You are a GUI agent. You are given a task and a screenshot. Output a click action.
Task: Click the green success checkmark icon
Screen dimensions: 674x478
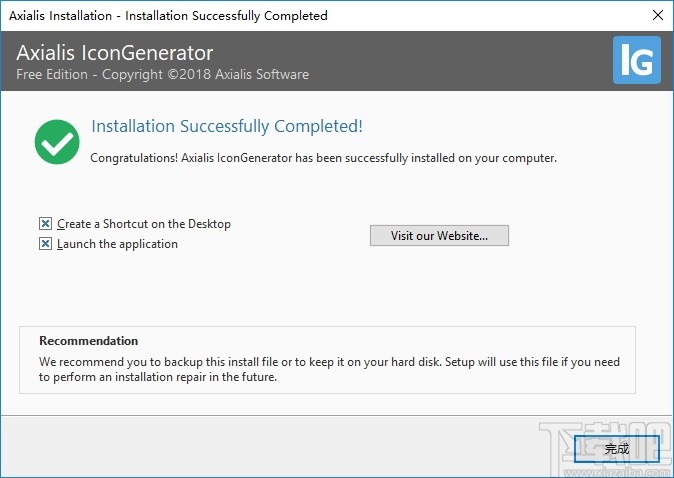click(57, 142)
